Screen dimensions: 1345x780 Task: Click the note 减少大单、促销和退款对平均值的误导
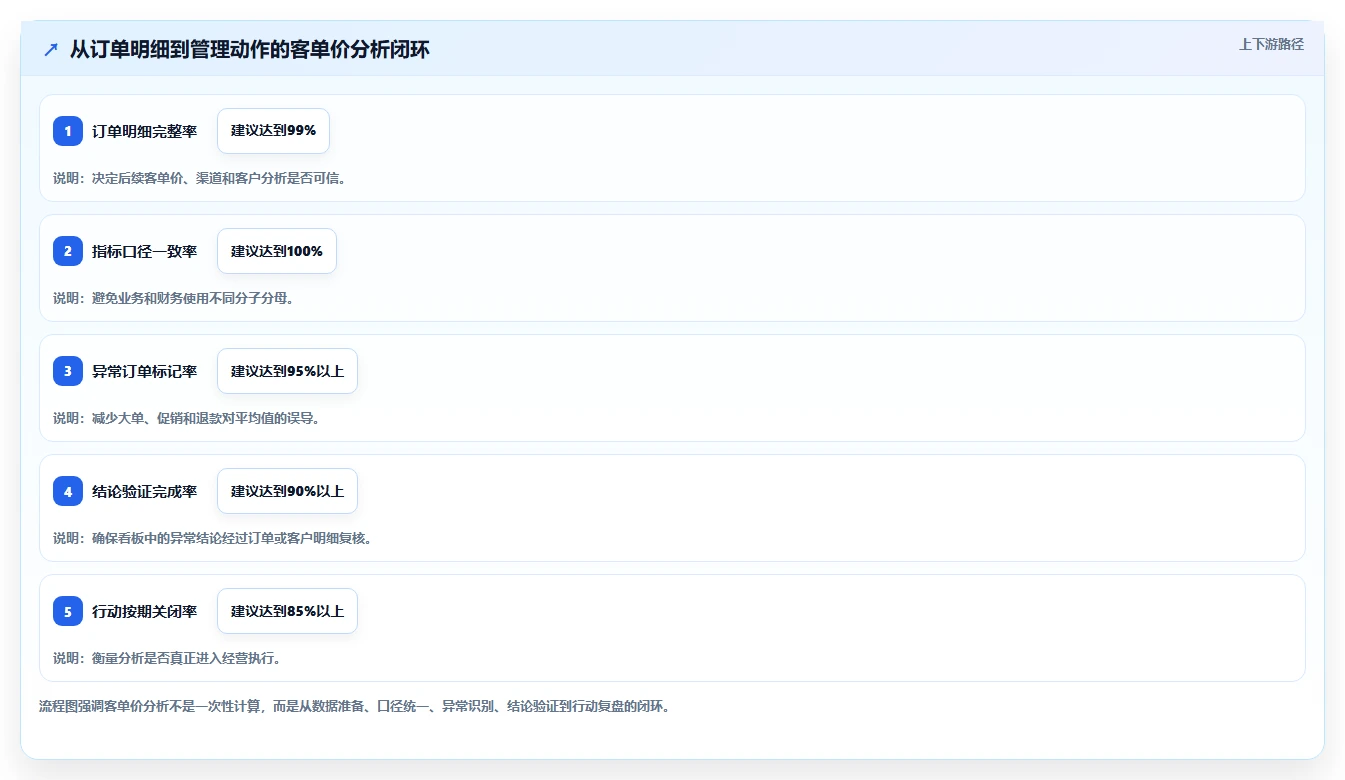(186, 418)
